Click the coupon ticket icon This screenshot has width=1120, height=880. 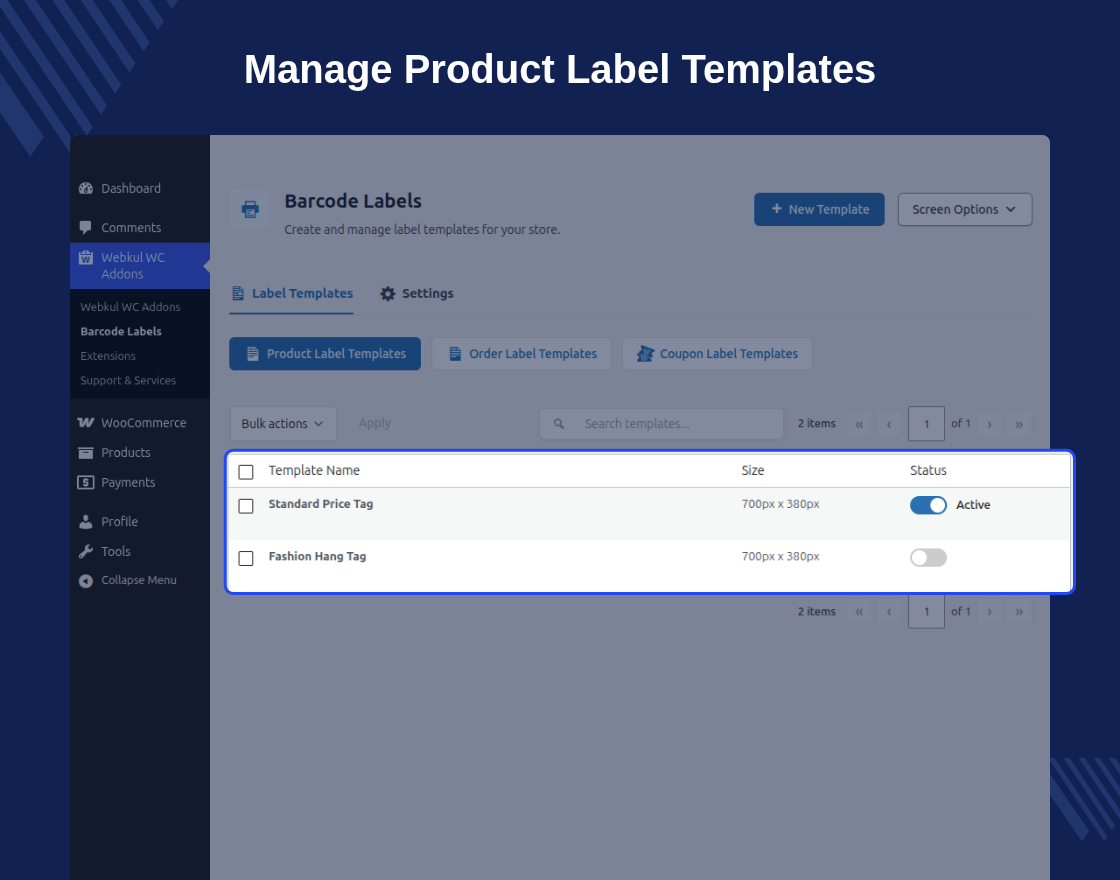[645, 354]
